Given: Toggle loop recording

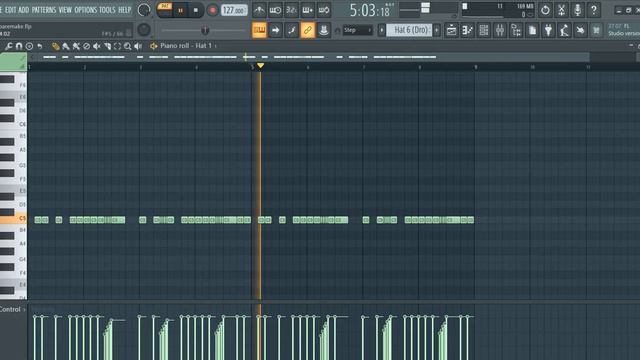Looking at the screenshot, I should [324, 10].
